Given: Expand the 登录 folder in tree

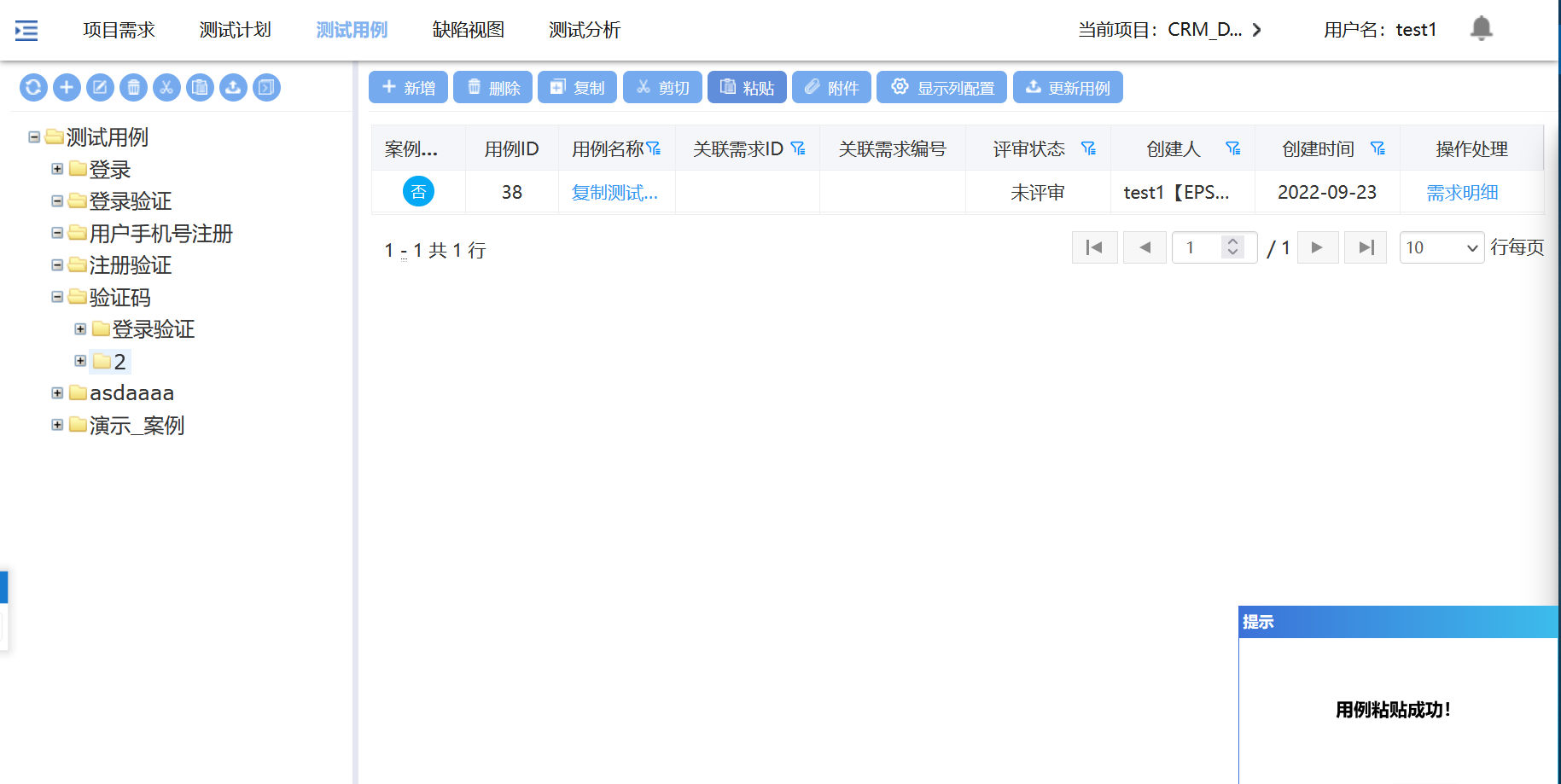Looking at the screenshot, I should pos(57,169).
